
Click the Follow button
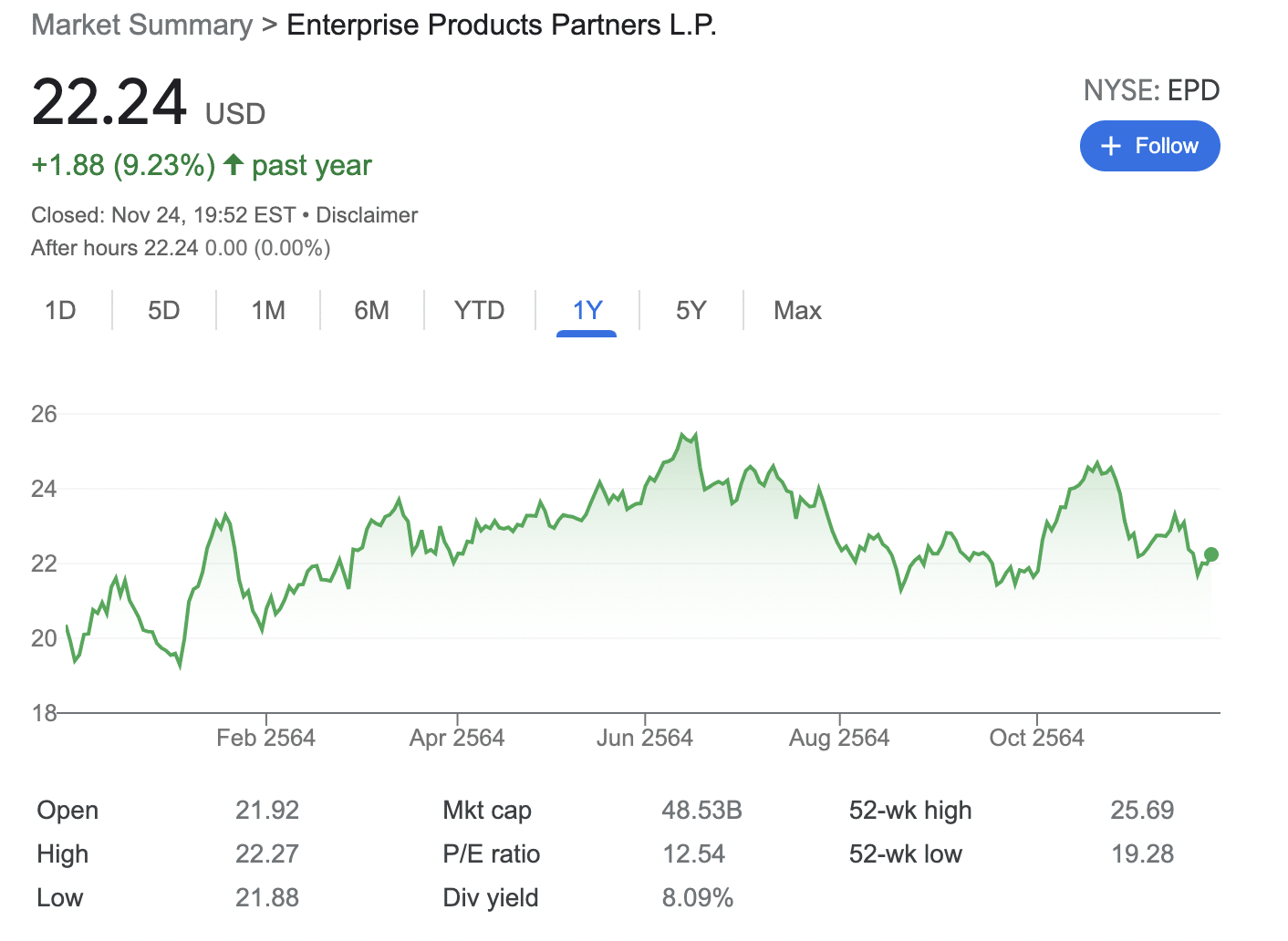1149,146
